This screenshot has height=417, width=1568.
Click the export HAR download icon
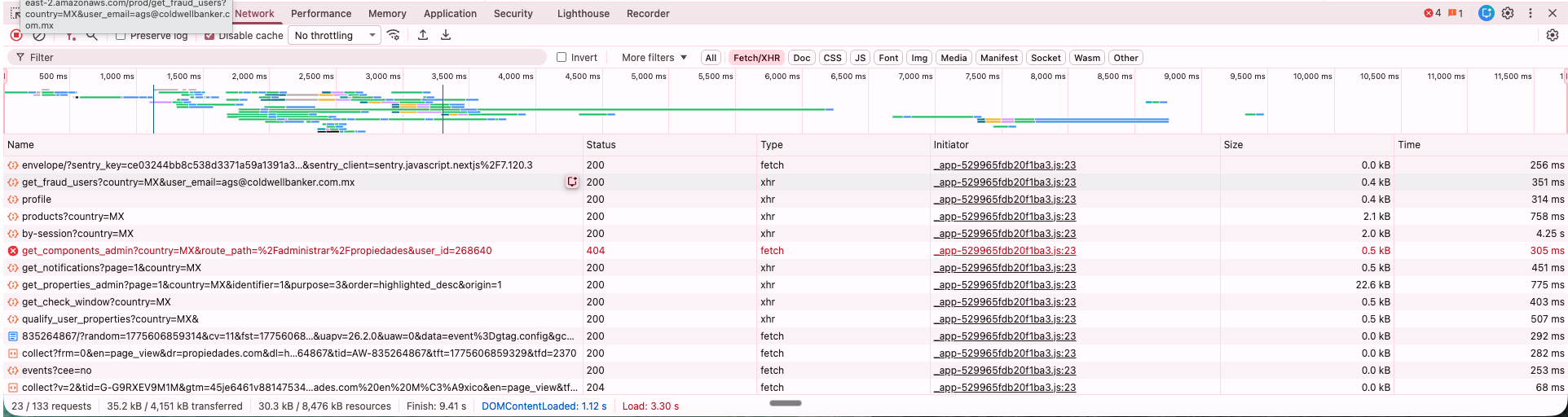[446, 35]
